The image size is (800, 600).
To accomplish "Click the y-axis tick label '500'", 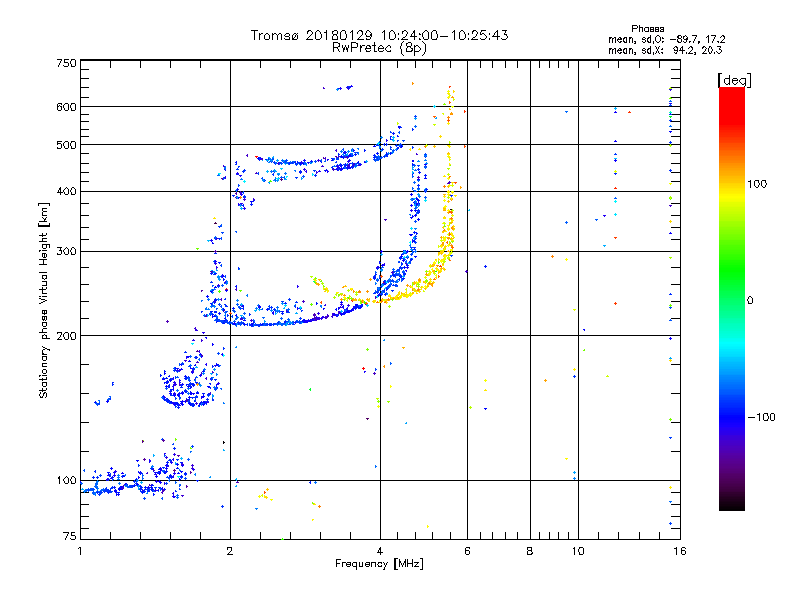I will click(x=66, y=145).
